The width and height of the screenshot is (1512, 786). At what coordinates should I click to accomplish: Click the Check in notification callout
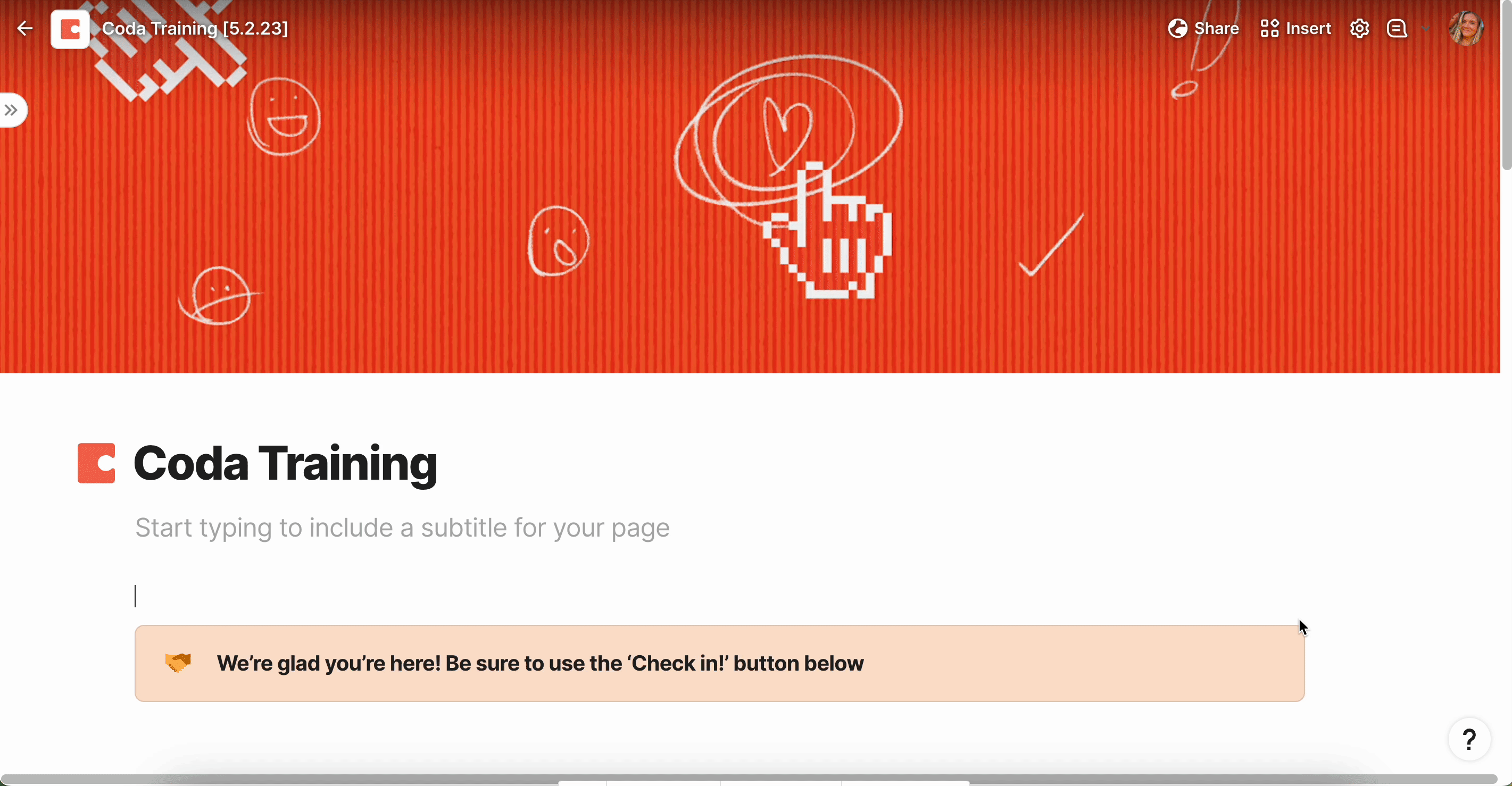(x=718, y=663)
